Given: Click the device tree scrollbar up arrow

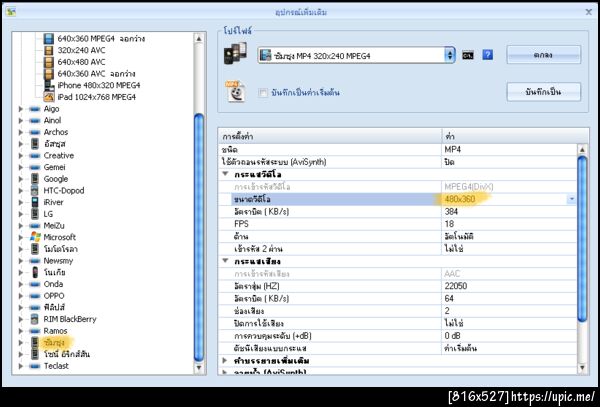Looking at the screenshot, I should click(199, 38).
